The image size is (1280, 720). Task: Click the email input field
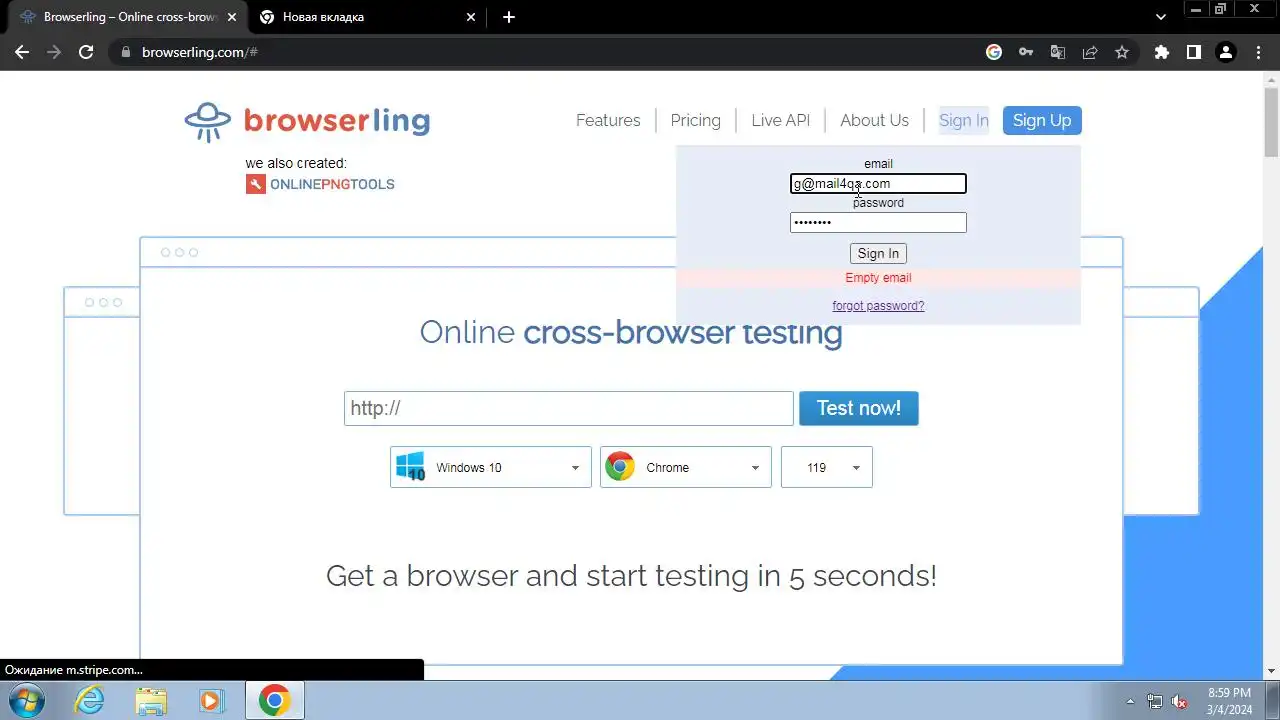[878, 183]
